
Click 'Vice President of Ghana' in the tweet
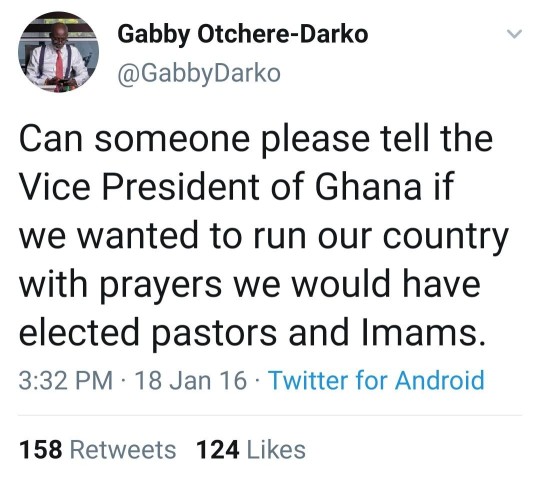220,188
